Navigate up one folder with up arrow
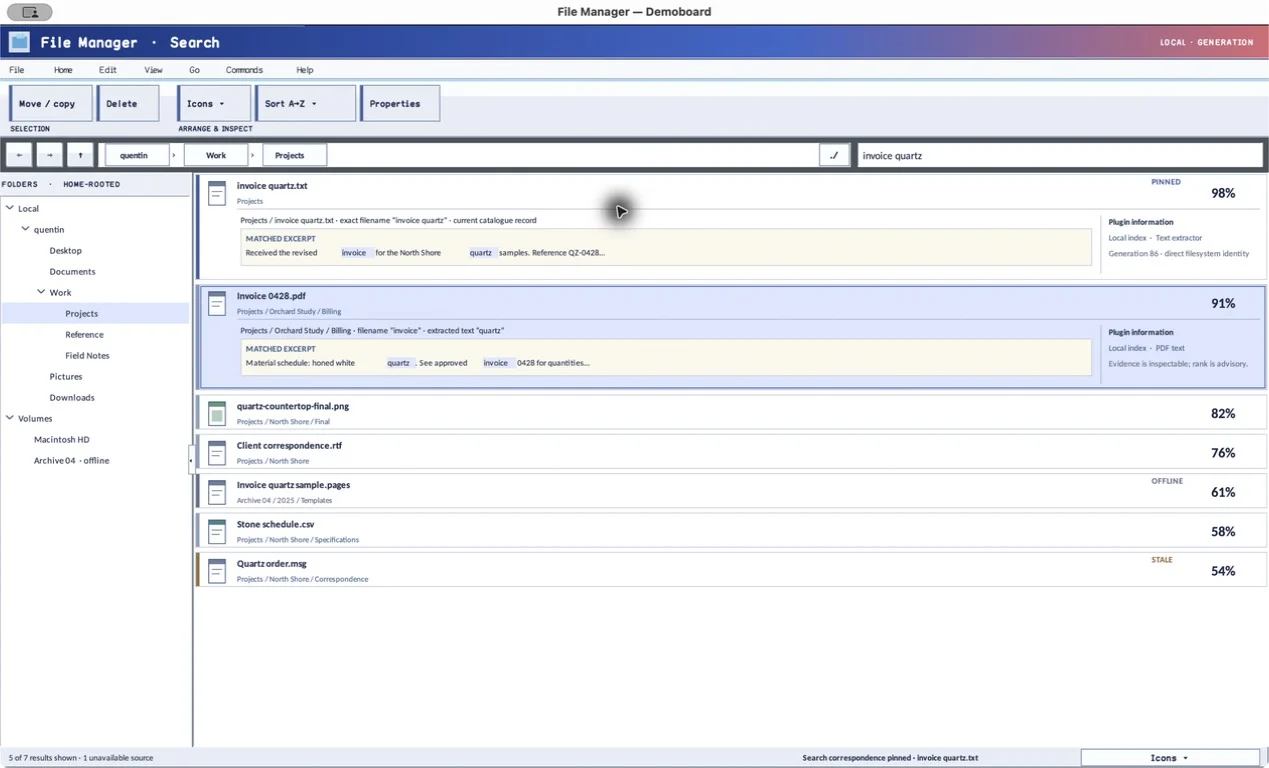The width and height of the screenshot is (1269, 768). coord(80,155)
